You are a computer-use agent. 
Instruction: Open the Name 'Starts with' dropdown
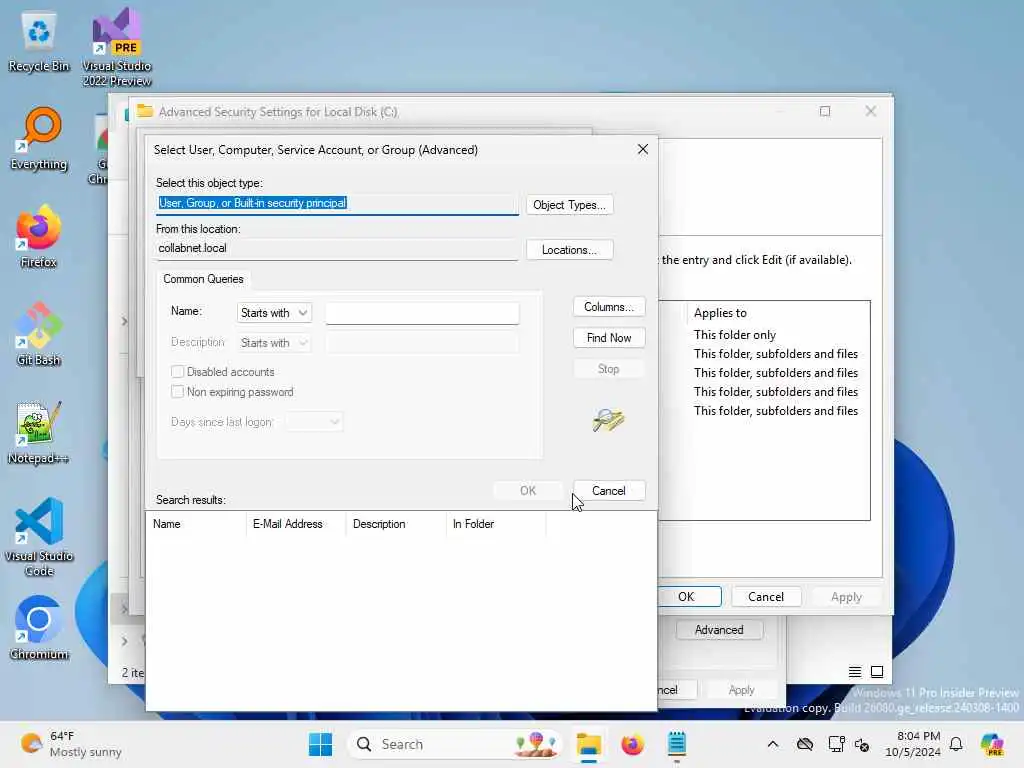click(274, 313)
